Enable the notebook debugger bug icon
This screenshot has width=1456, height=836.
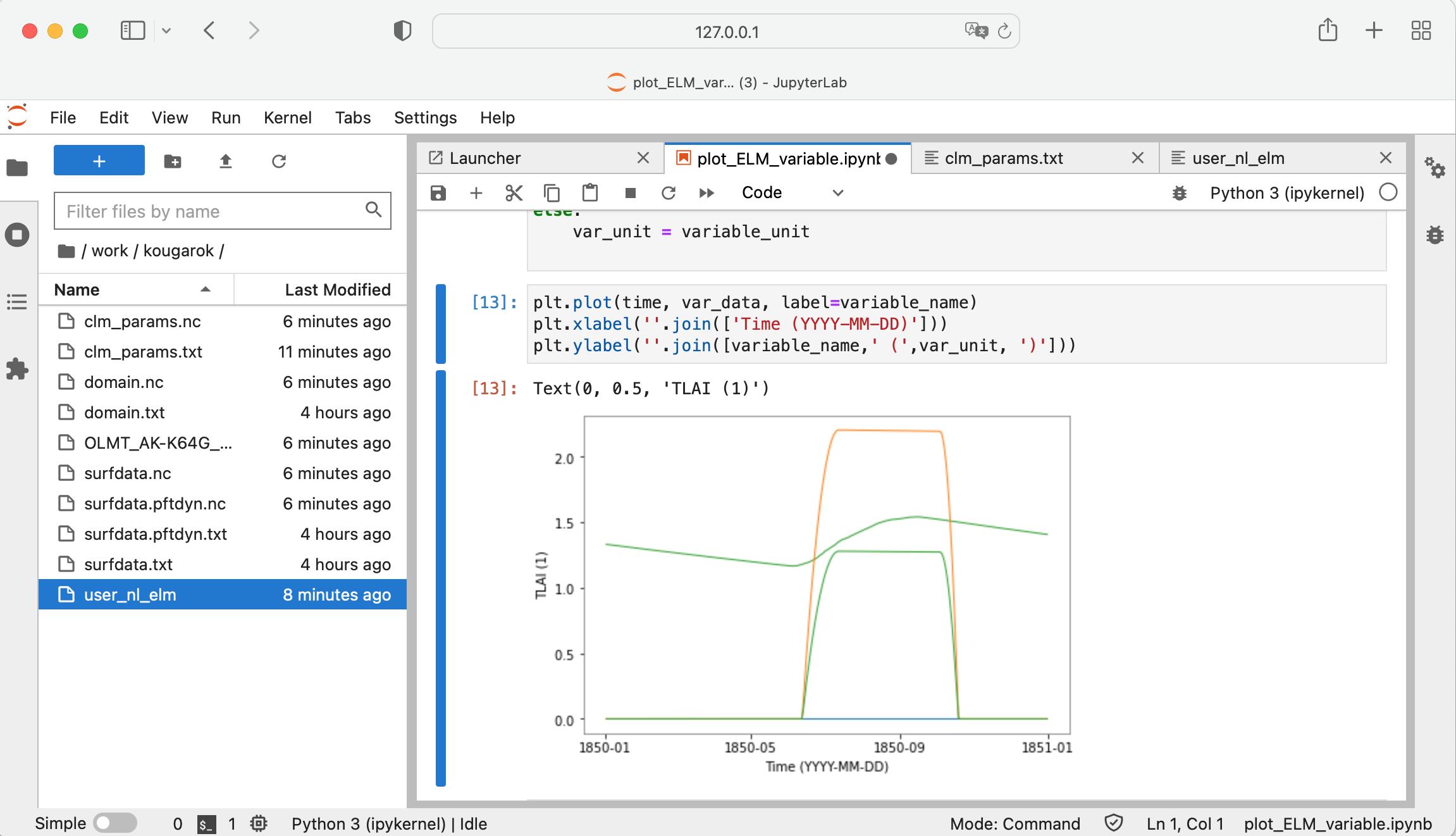tap(1179, 193)
